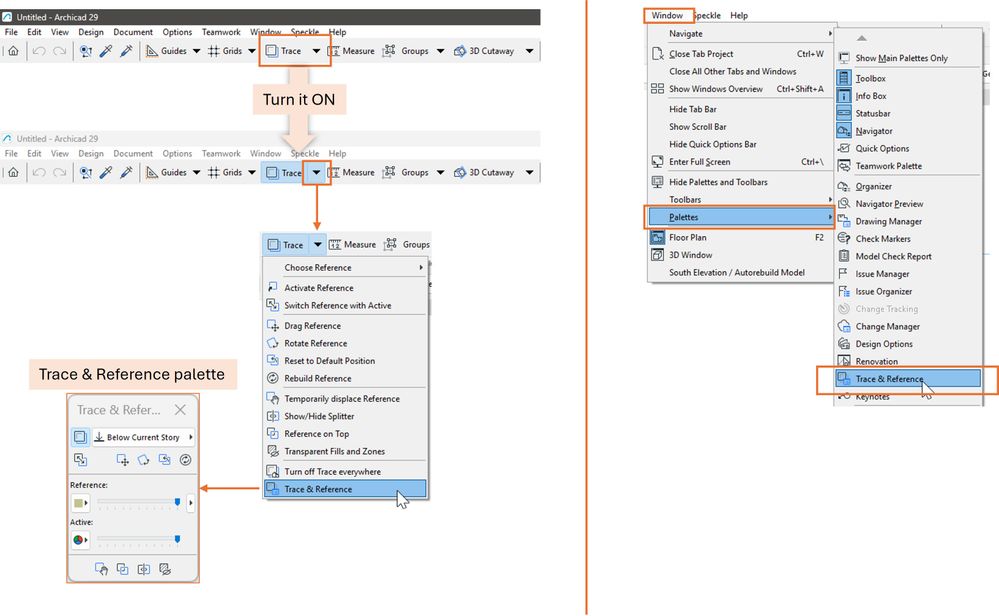Image resolution: width=999 pixels, height=616 pixels.
Task: Select the eyedropper Pick Up Parameters tool in the top toolbar
Action: 106,51
